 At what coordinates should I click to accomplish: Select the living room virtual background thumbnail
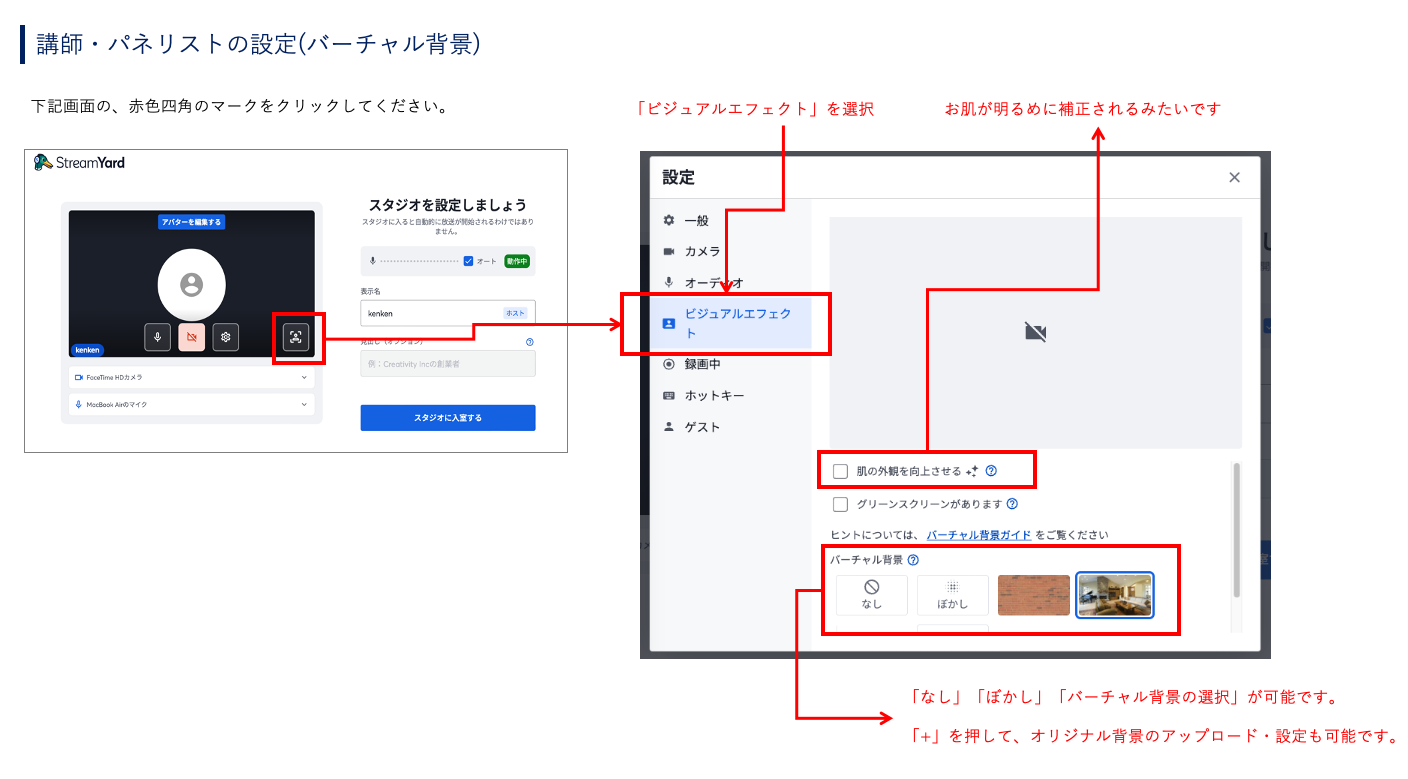tap(1114, 594)
